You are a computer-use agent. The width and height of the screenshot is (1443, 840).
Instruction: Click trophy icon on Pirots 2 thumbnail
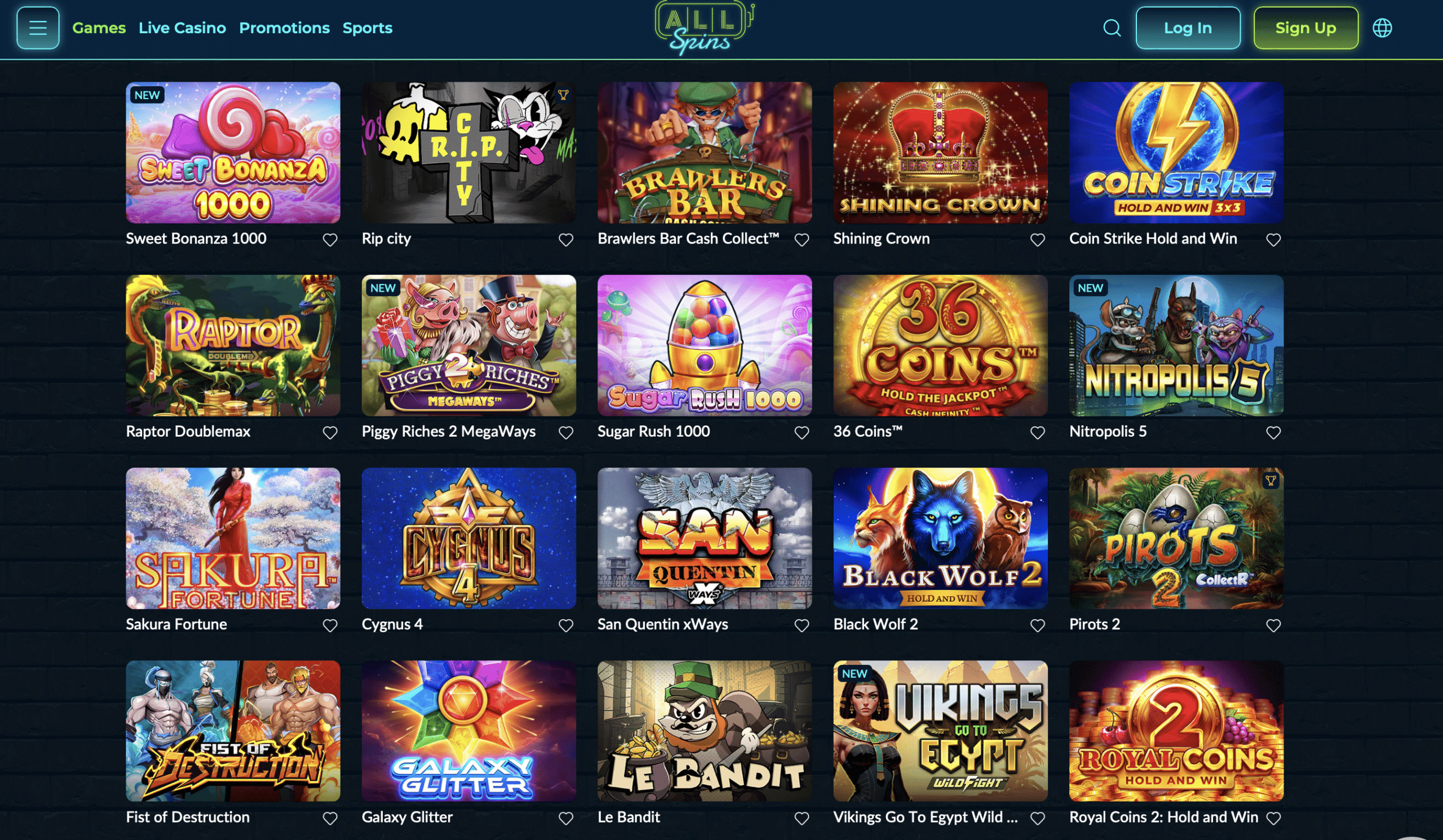click(x=1270, y=481)
